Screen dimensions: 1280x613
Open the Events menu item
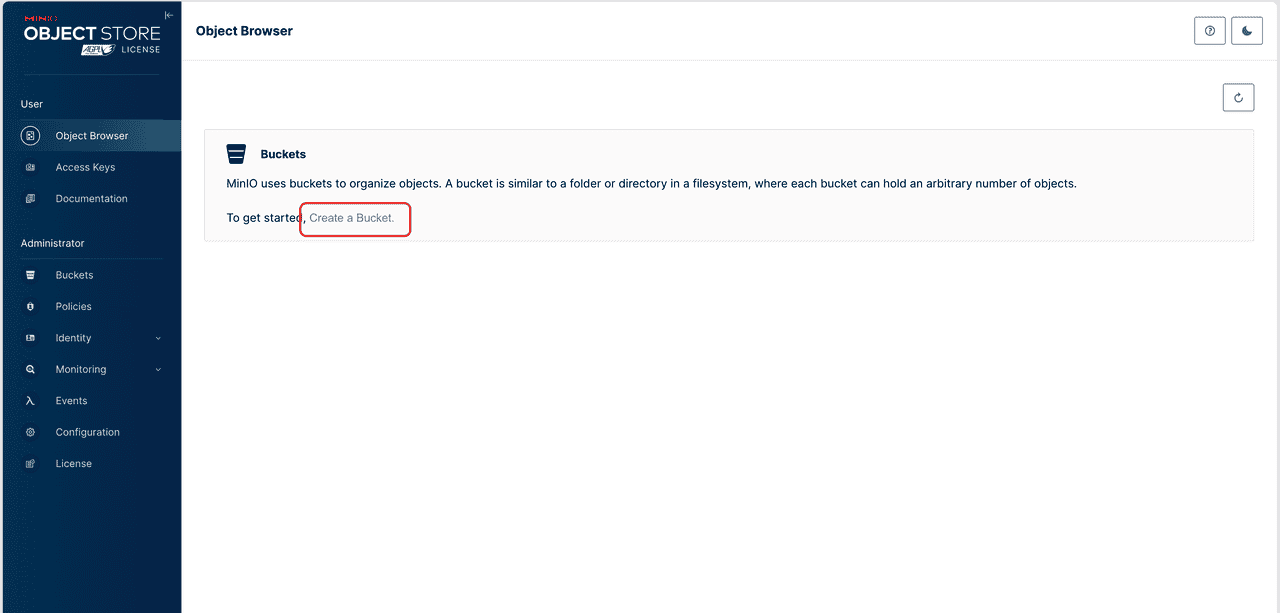tap(91, 401)
